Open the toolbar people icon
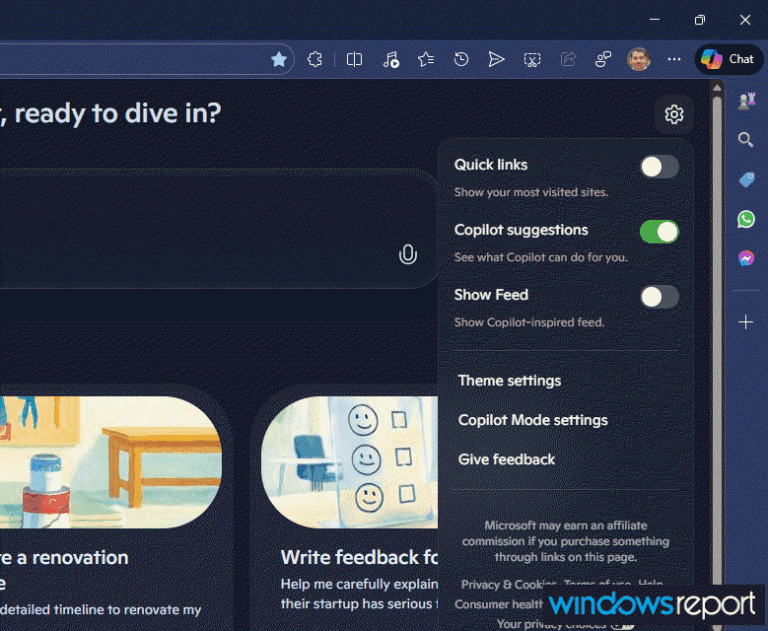Viewport: 768px width, 631px height. point(603,60)
